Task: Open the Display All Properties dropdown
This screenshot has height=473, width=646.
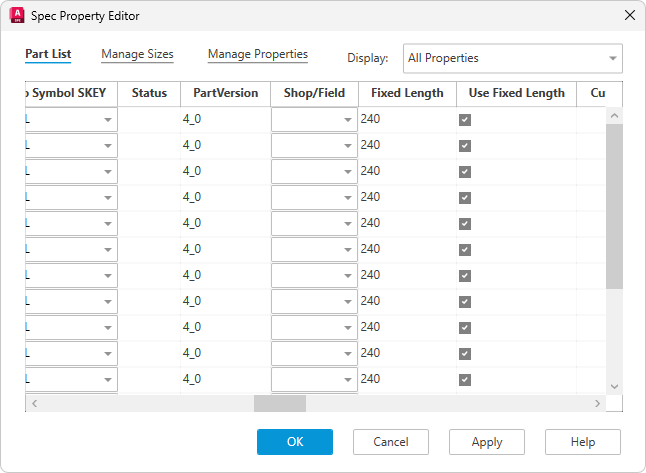Action: click(x=512, y=58)
